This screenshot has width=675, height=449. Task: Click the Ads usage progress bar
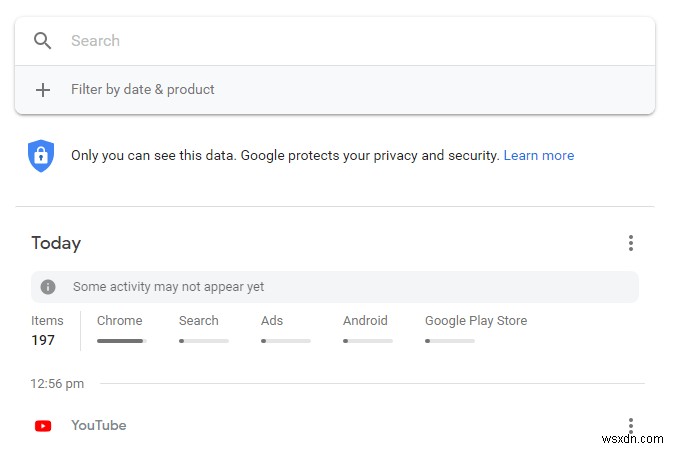(286, 341)
